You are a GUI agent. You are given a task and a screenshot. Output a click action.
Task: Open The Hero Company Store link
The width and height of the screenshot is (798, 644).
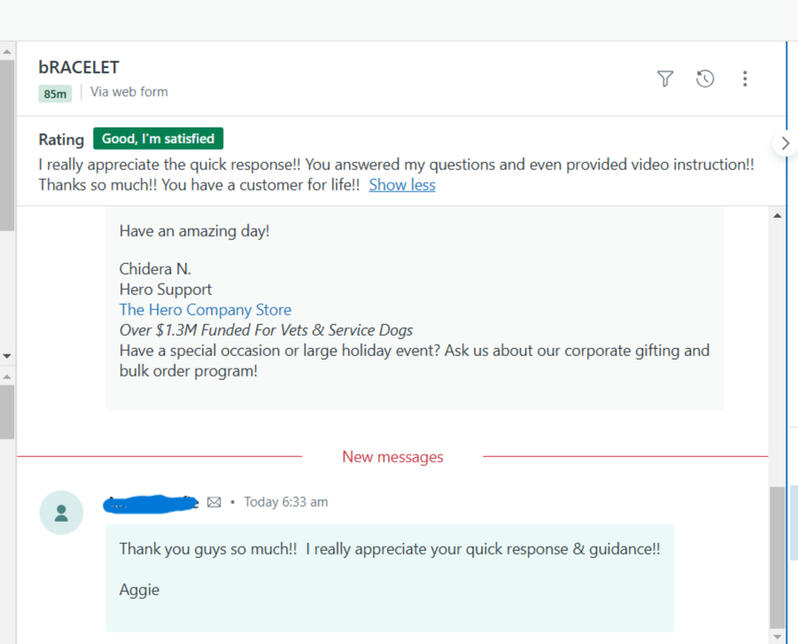[205, 310]
